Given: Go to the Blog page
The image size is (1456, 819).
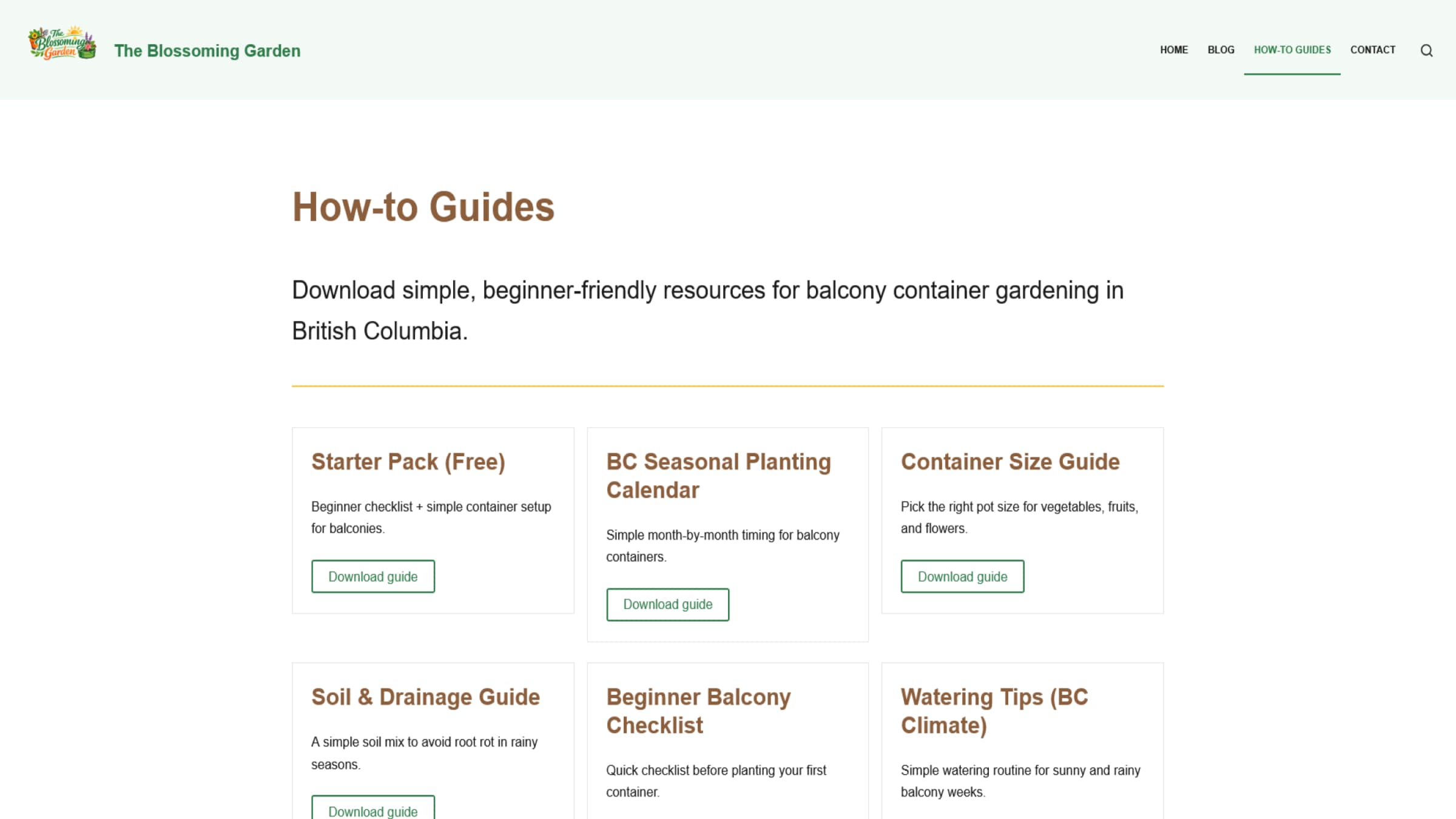Looking at the screenshot, I should (1221, 50).
